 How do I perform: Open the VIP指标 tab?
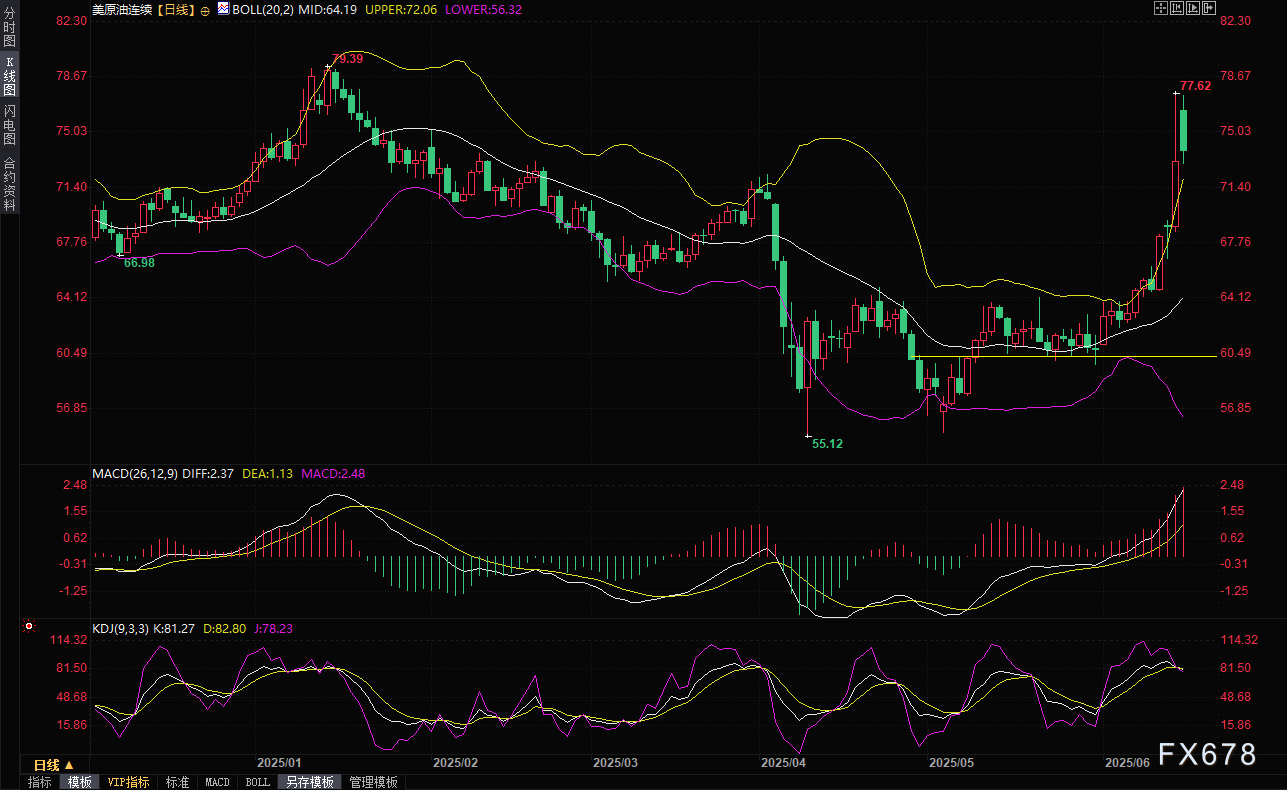click(x=128, y=782)
